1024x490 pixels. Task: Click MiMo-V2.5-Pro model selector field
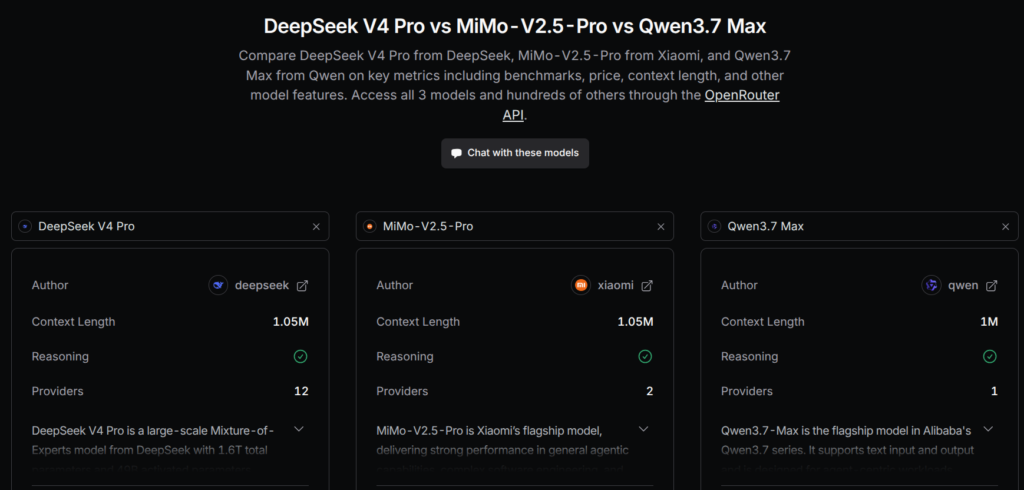[515, 226]
